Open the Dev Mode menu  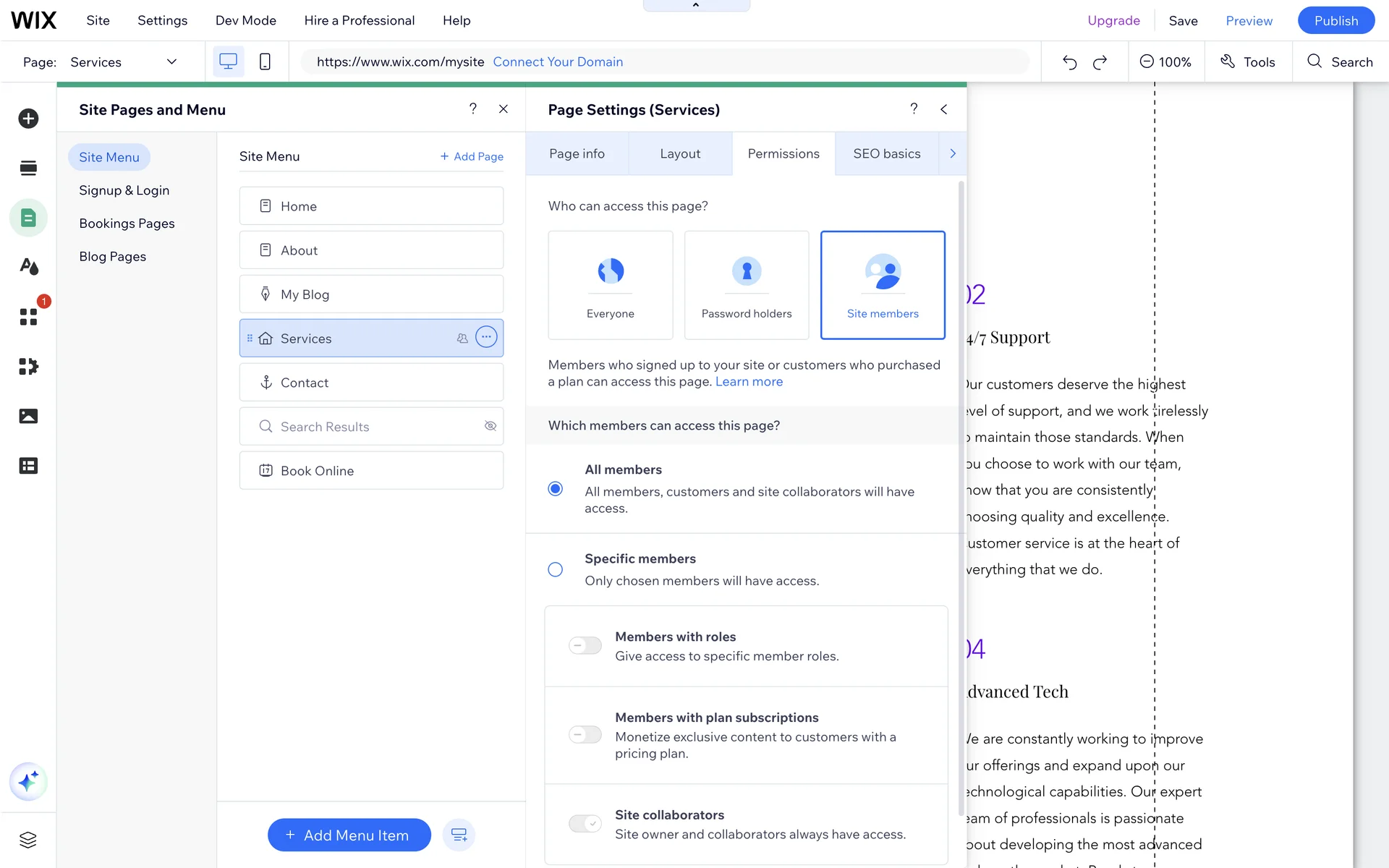click(245, 20)
